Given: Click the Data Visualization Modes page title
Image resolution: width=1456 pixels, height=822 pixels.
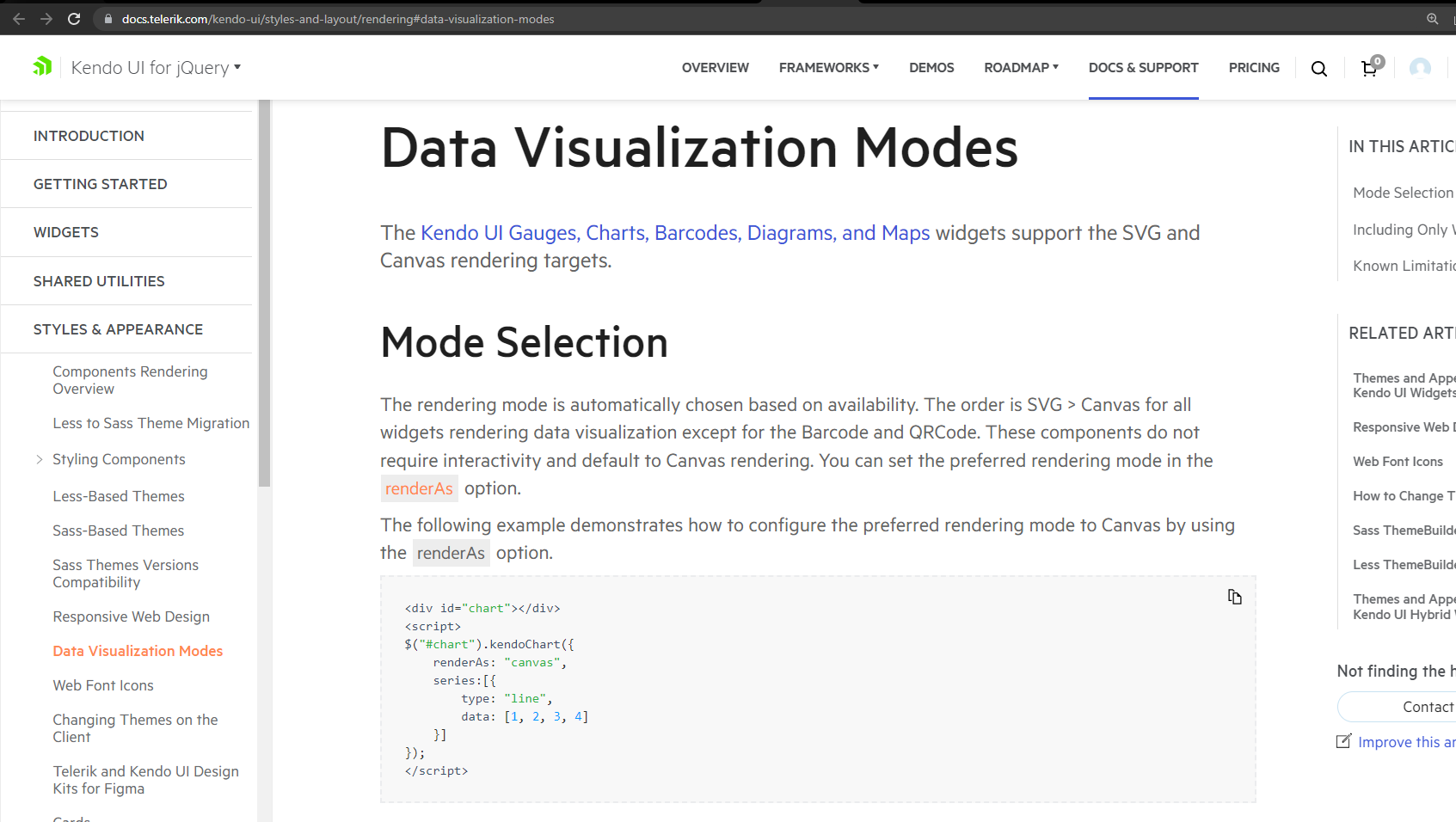Looking at the screenshot, I should (x=699, y=147).
